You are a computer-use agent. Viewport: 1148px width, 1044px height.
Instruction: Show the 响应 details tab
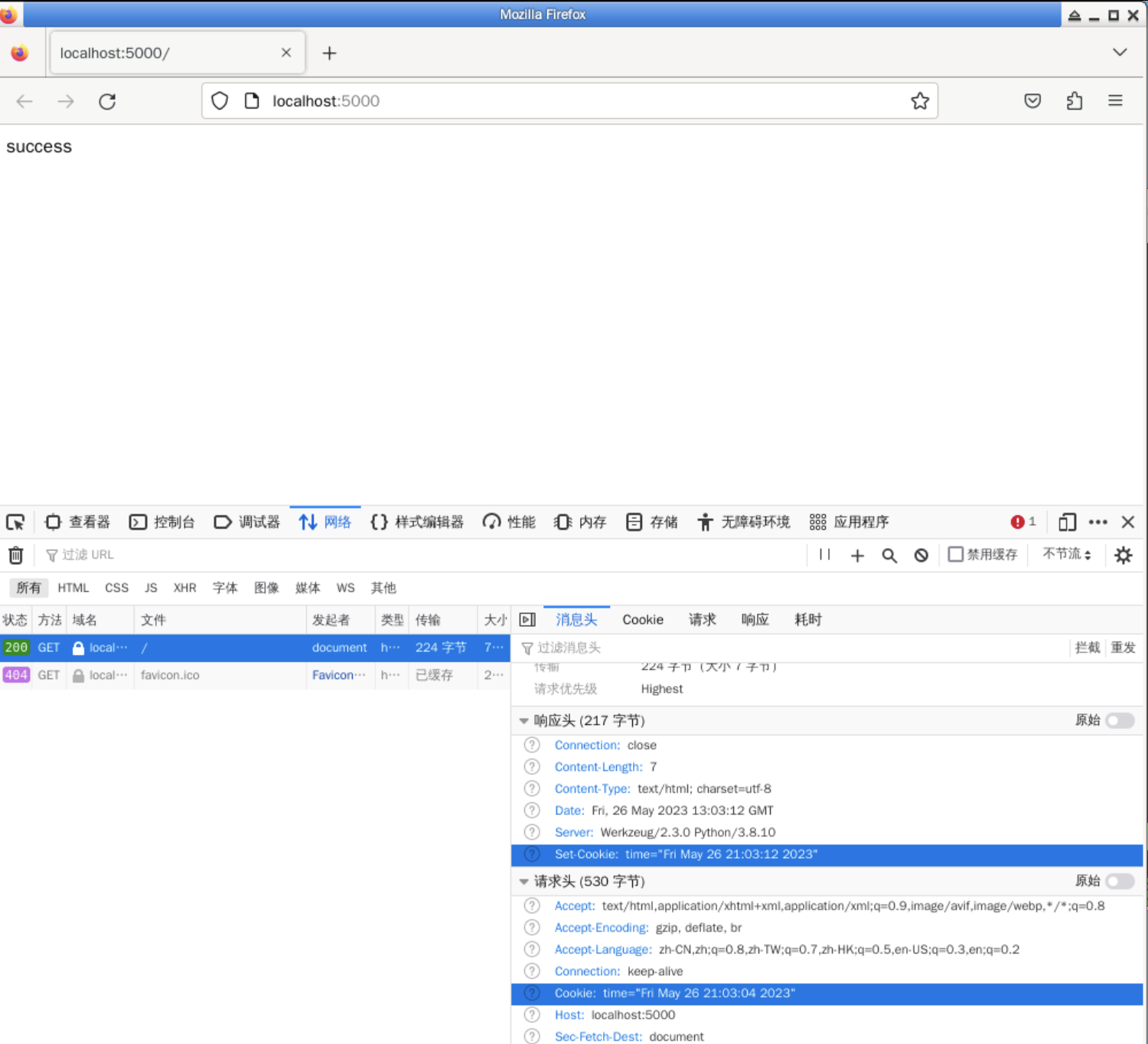(755, 620)
